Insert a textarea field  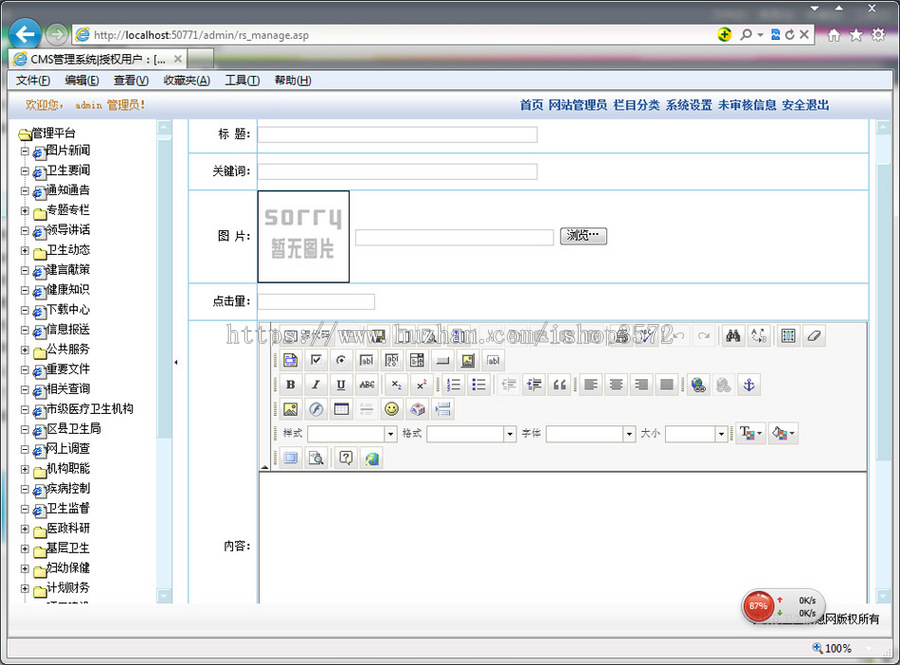click(x=391, y=360)
